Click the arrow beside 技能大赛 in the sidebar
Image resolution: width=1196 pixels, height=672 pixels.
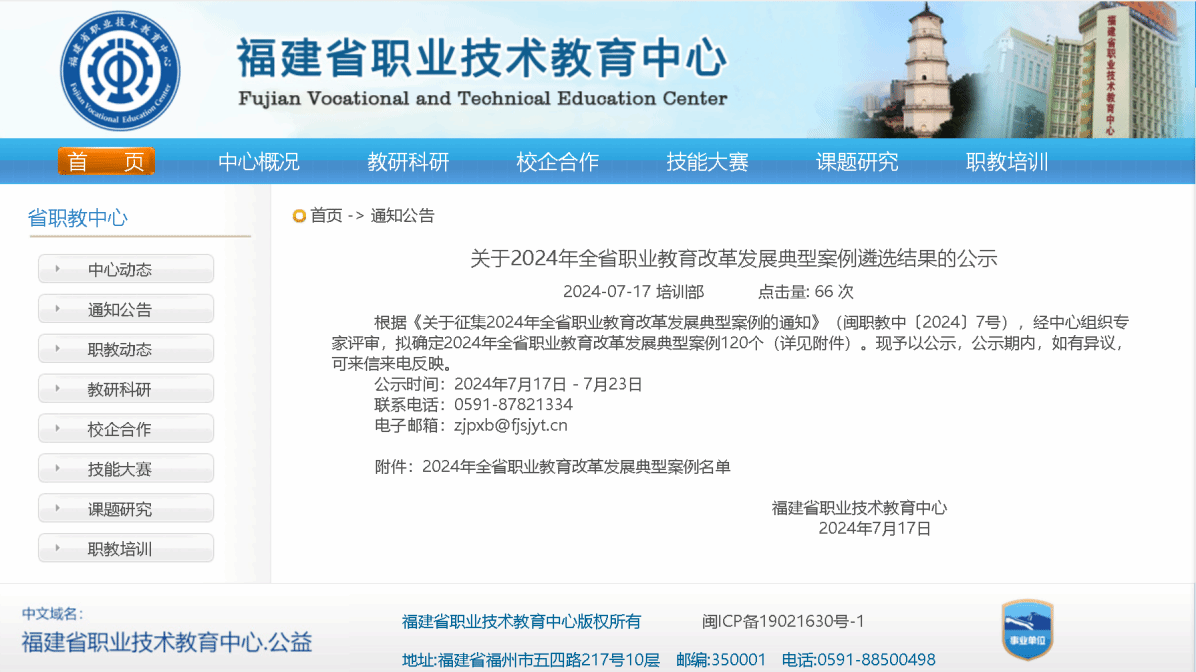pyautogui.click(x=58, y=469)
